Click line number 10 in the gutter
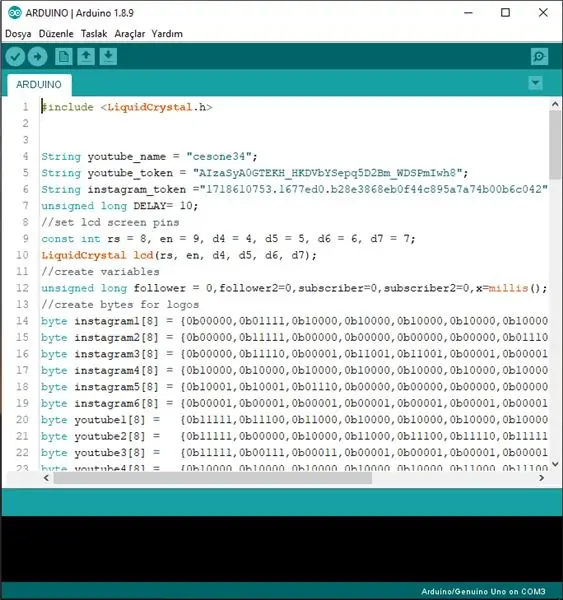The image size is (563, 600). pos(22,255)
